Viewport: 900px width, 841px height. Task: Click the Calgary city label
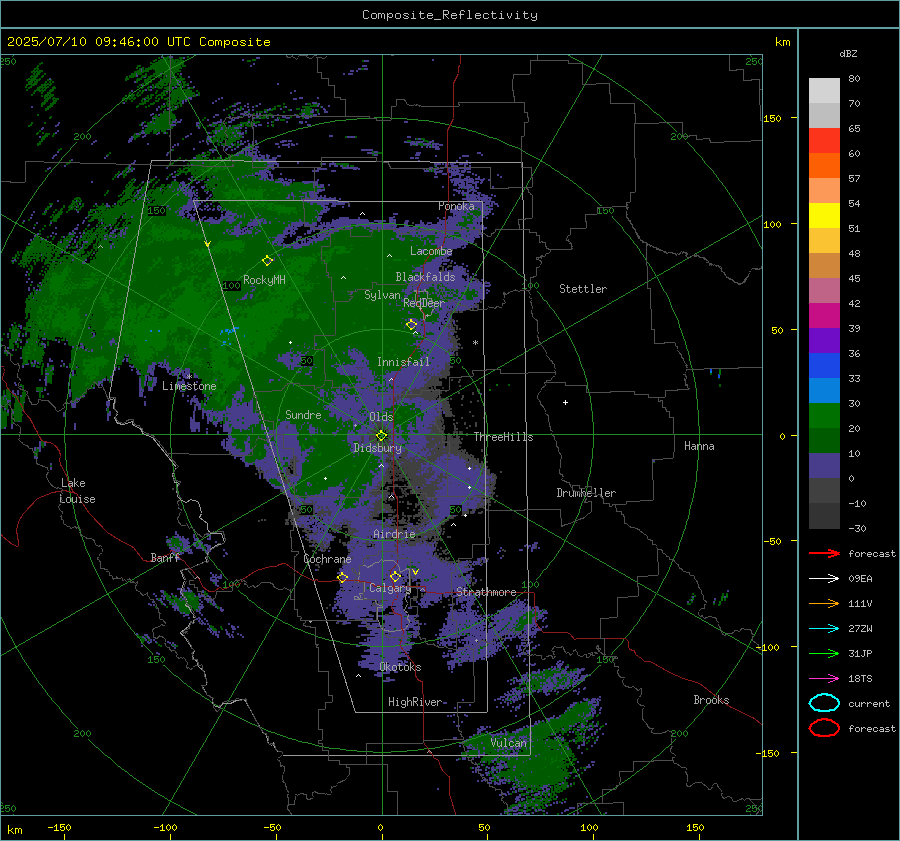click(390, 588)
